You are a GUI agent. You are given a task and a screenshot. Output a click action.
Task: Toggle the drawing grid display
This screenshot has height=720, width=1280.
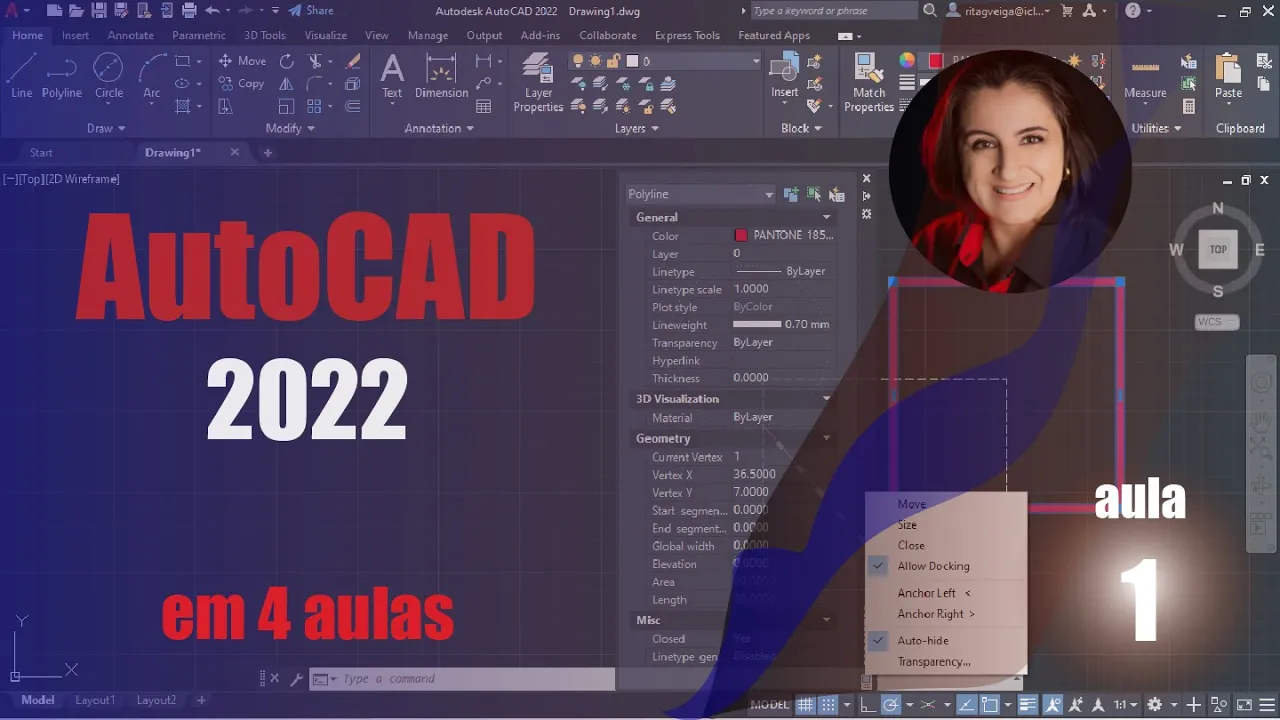[805, 704]
